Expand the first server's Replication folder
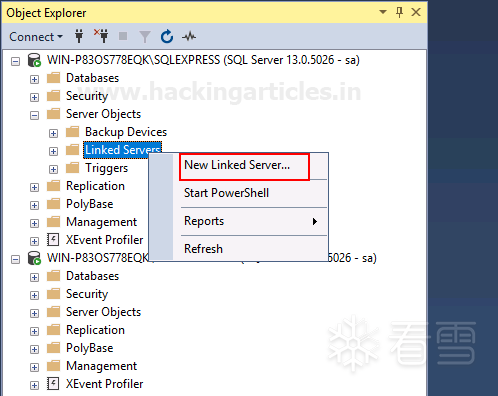The image size is (498, 396). pos(34,187)
